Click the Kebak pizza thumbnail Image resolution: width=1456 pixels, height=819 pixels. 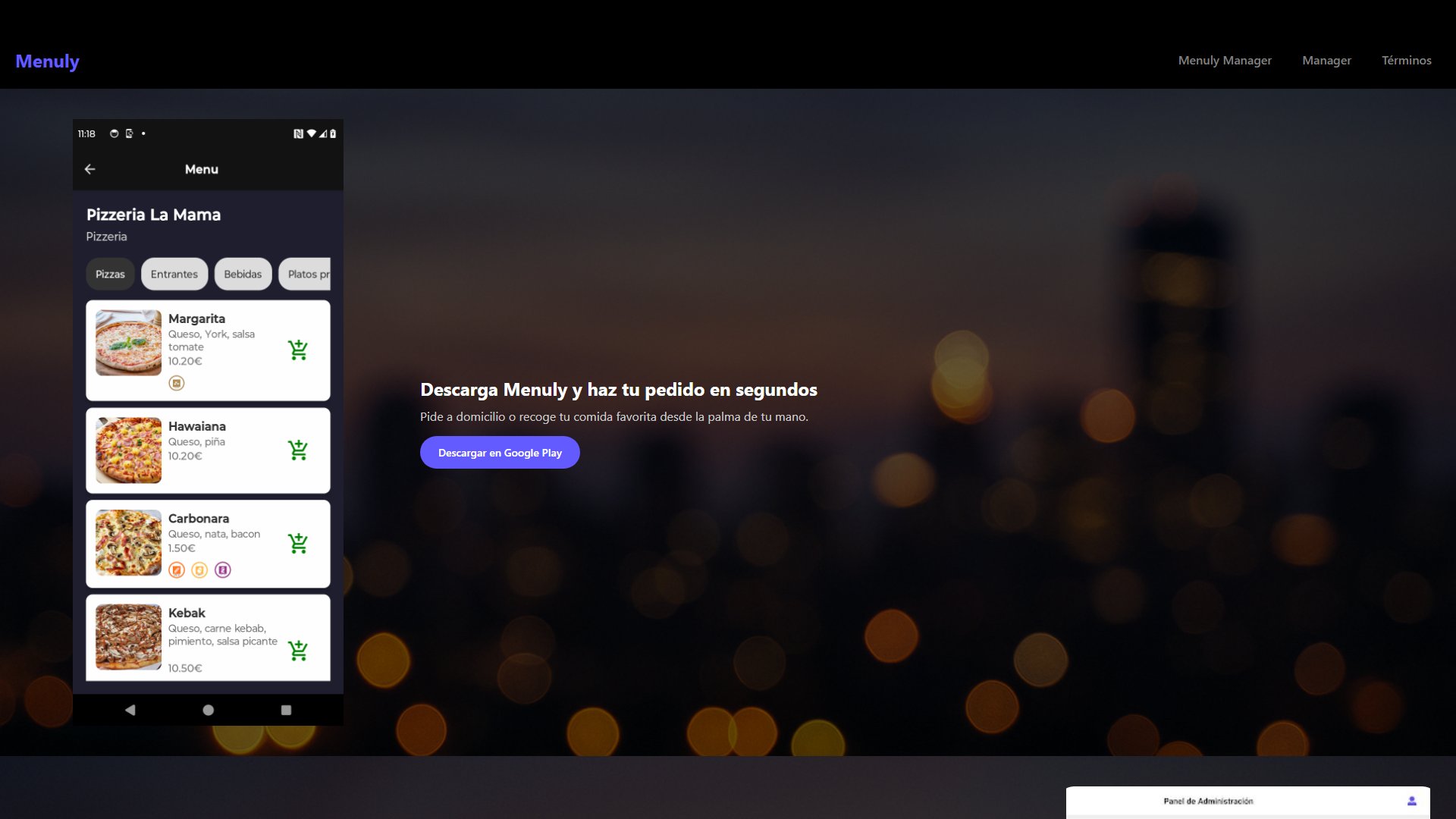(x=128, y=637)
